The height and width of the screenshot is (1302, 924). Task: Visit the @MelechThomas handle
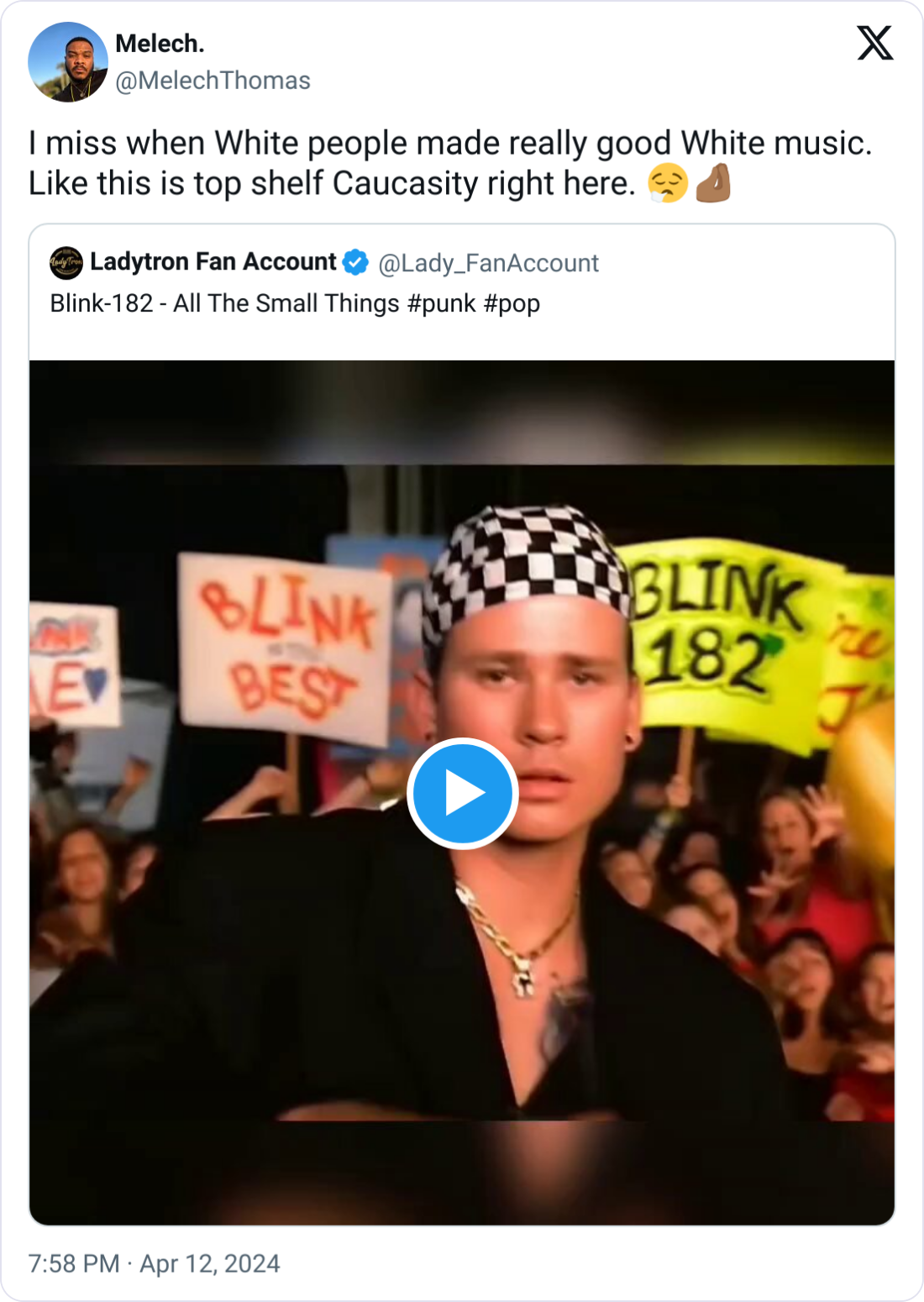pos(213,81)
